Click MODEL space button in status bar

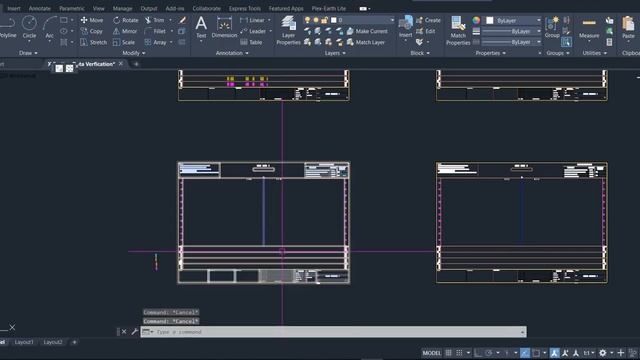tap(431, 353)
